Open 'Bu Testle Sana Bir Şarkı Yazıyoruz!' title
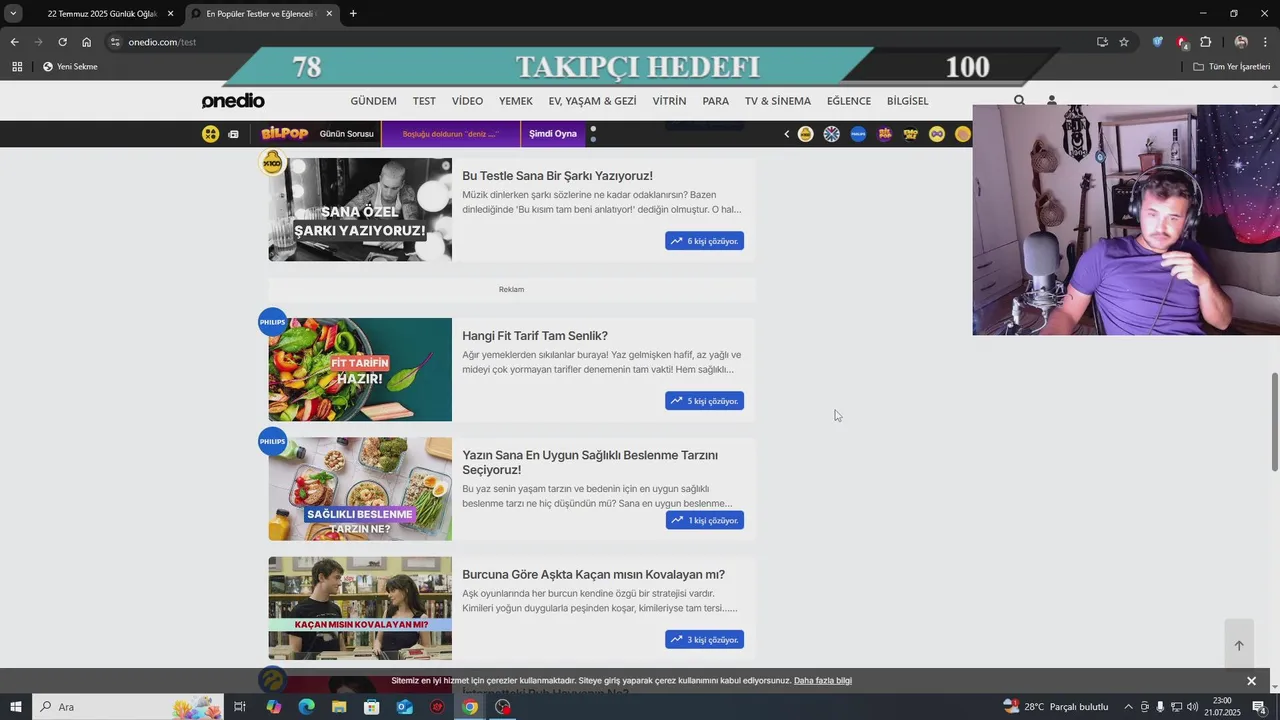The width and height of the screenshot is (1280, 720). (x=557, y=176)
